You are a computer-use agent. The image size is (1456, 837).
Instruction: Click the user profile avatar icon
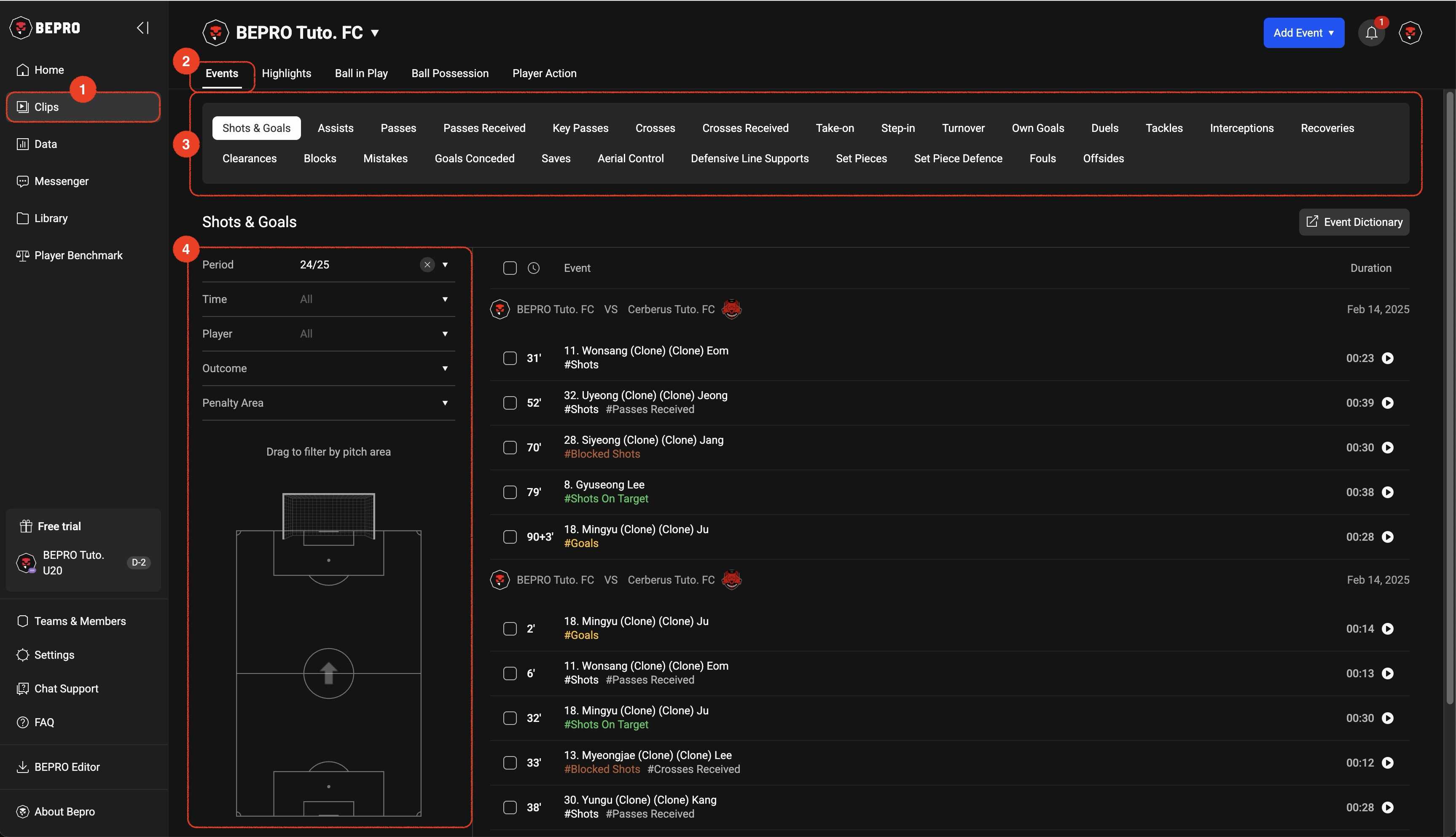pyautogui.click(x=1410, y=33)
